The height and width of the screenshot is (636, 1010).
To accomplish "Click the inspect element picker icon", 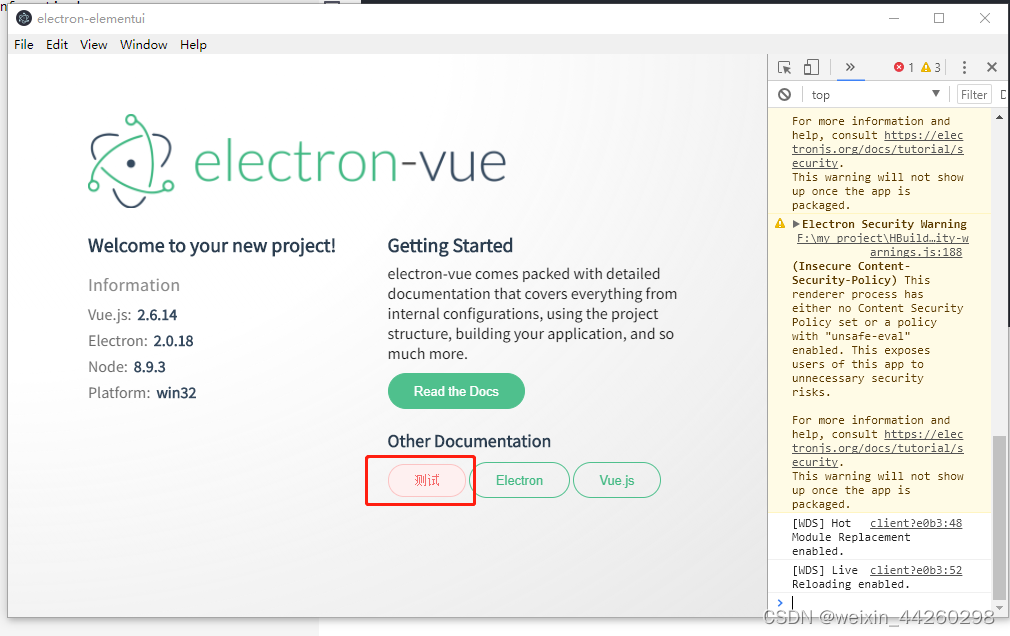I will click(x=784, y=67).
